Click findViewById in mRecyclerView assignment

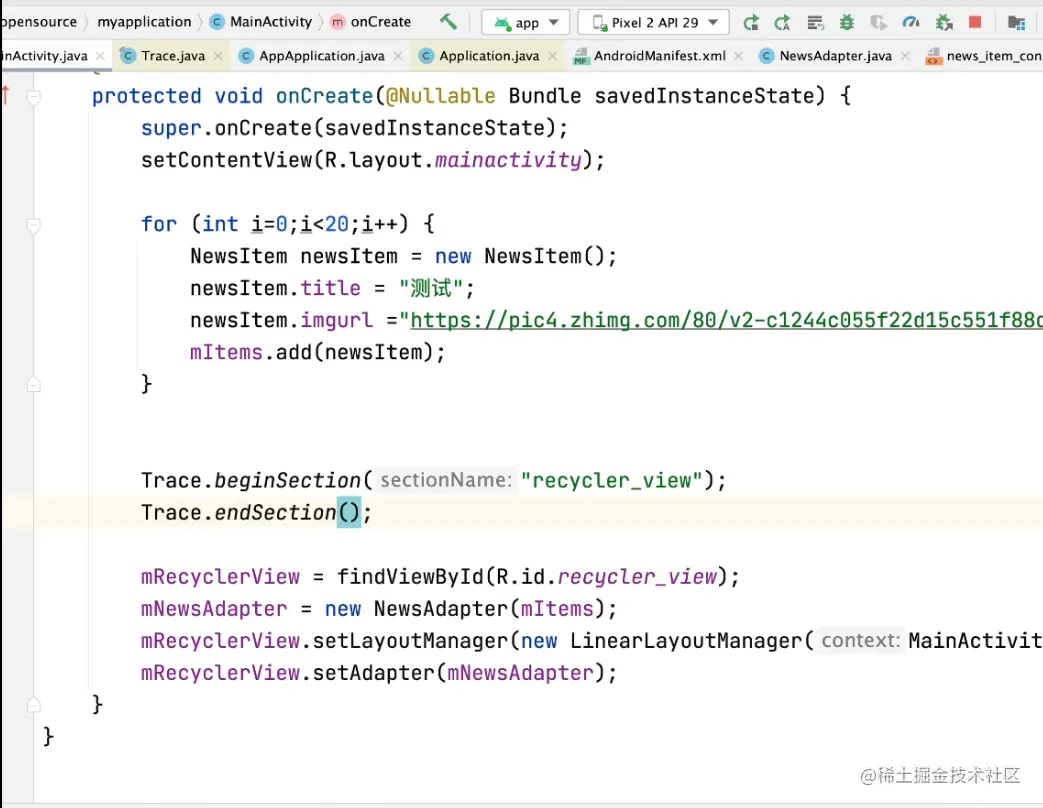coord(410,577)
